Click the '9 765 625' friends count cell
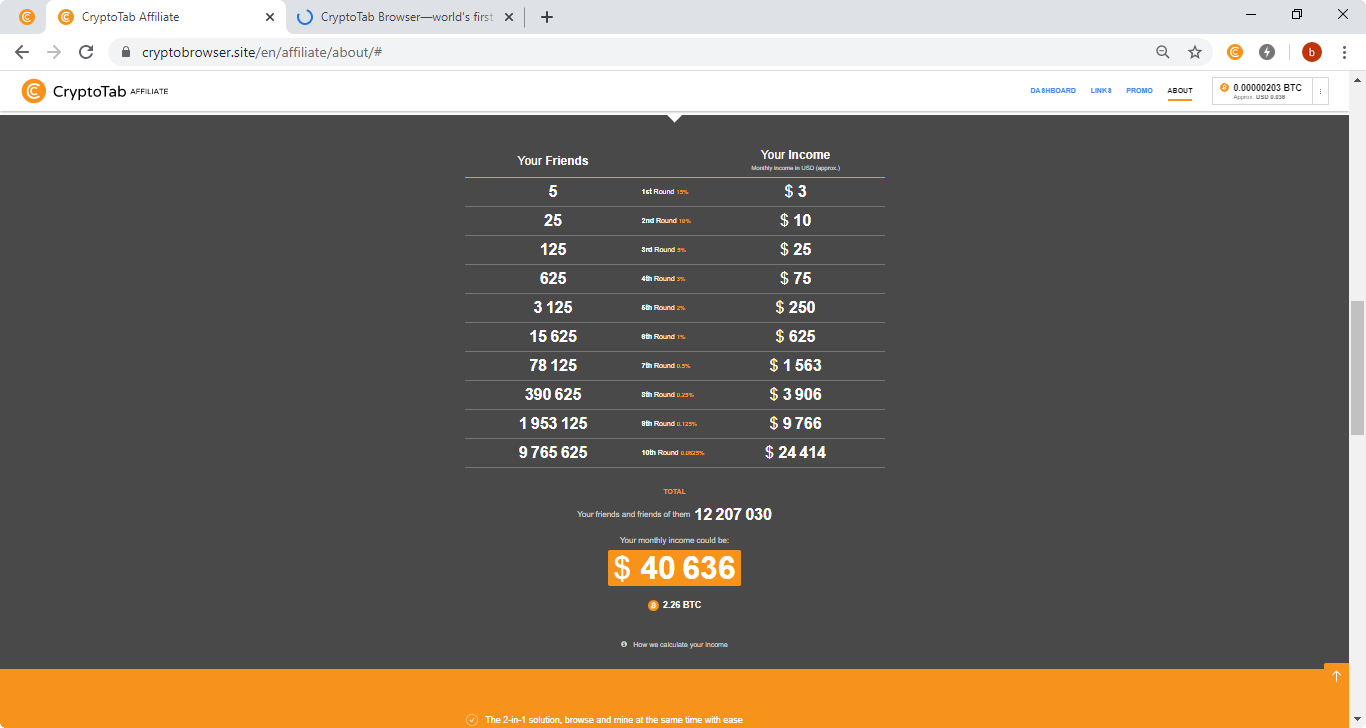1366x728 pixels. [553, 453]
